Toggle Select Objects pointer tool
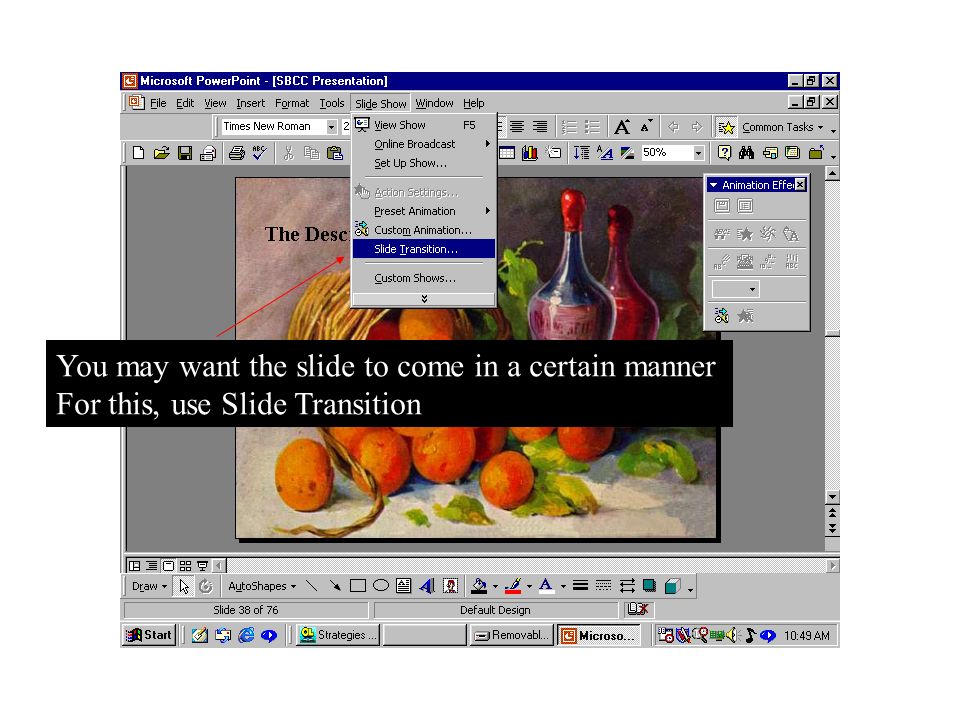 (184, 587)
